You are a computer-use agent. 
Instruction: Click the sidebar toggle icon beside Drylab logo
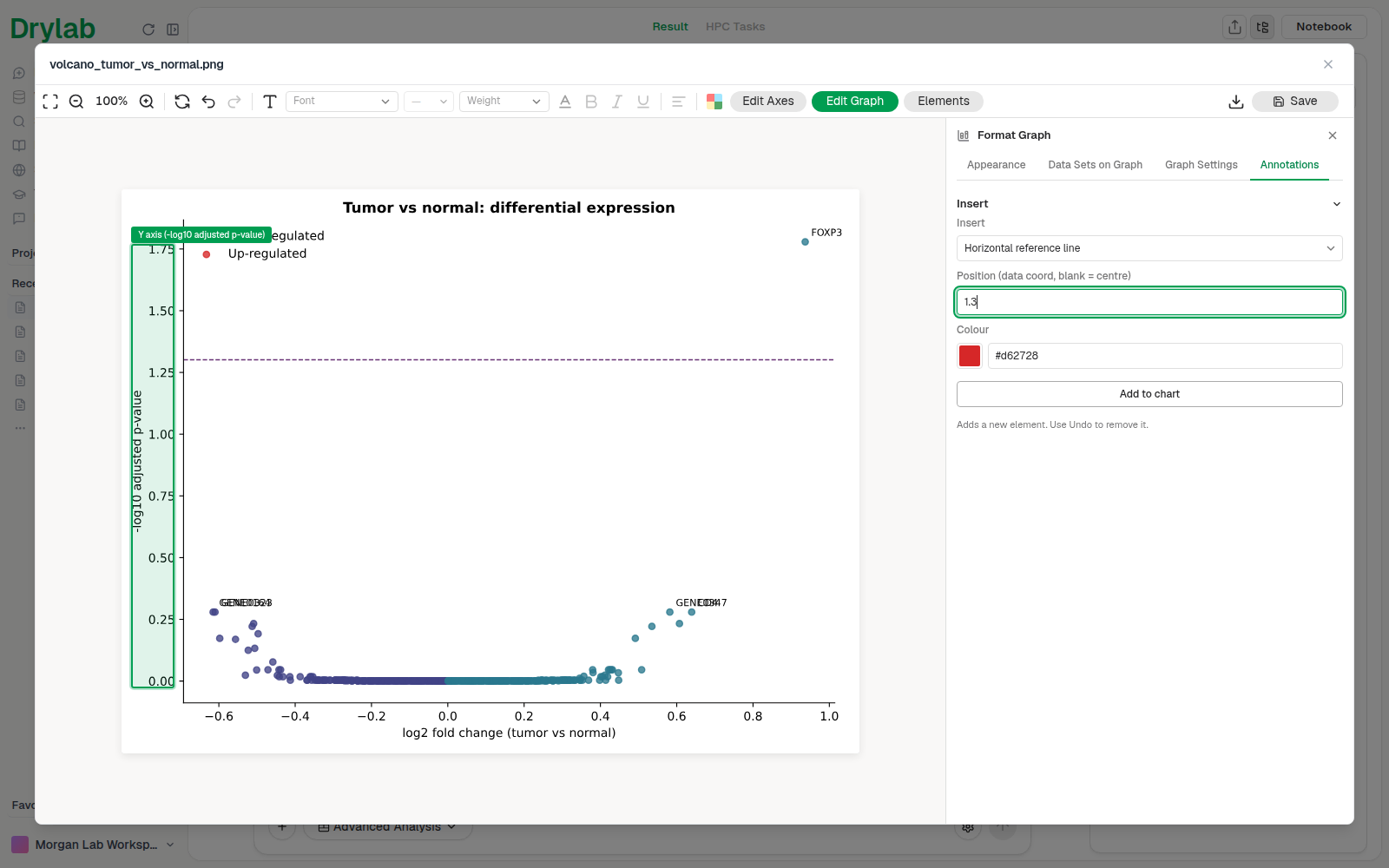click(x=173, y=30)
